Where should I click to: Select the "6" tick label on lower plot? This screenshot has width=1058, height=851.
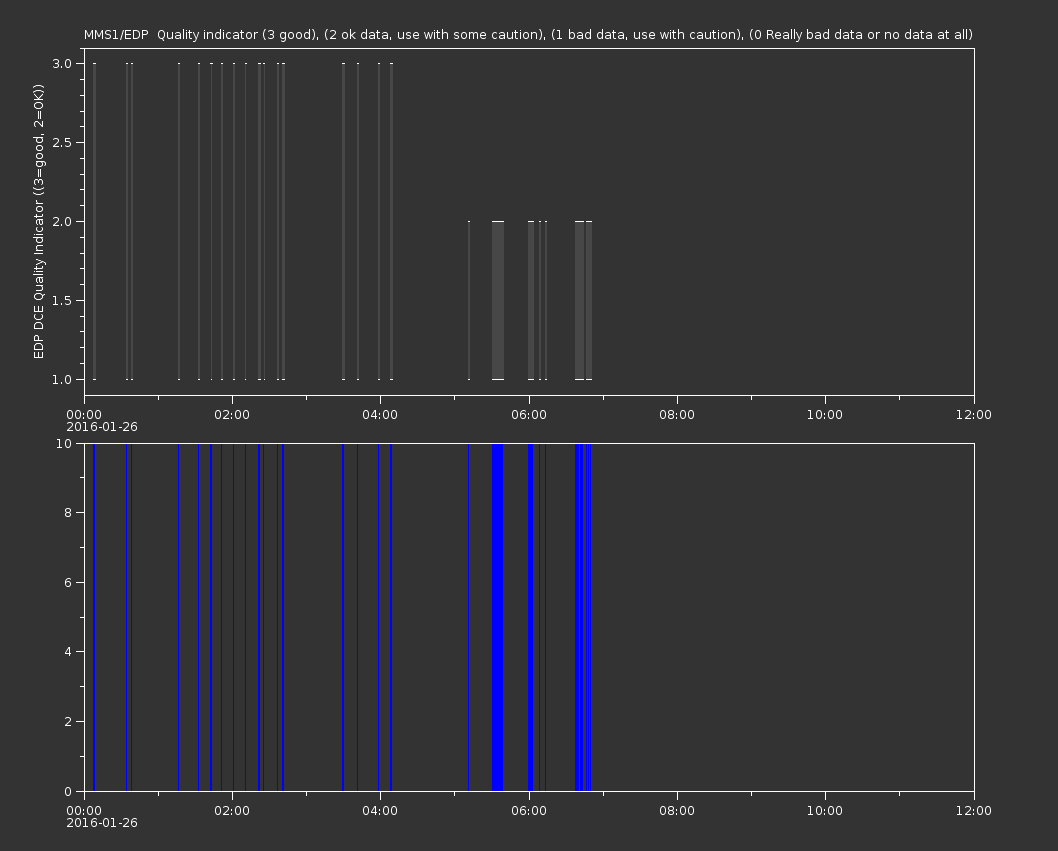click(x=68, y=582)
